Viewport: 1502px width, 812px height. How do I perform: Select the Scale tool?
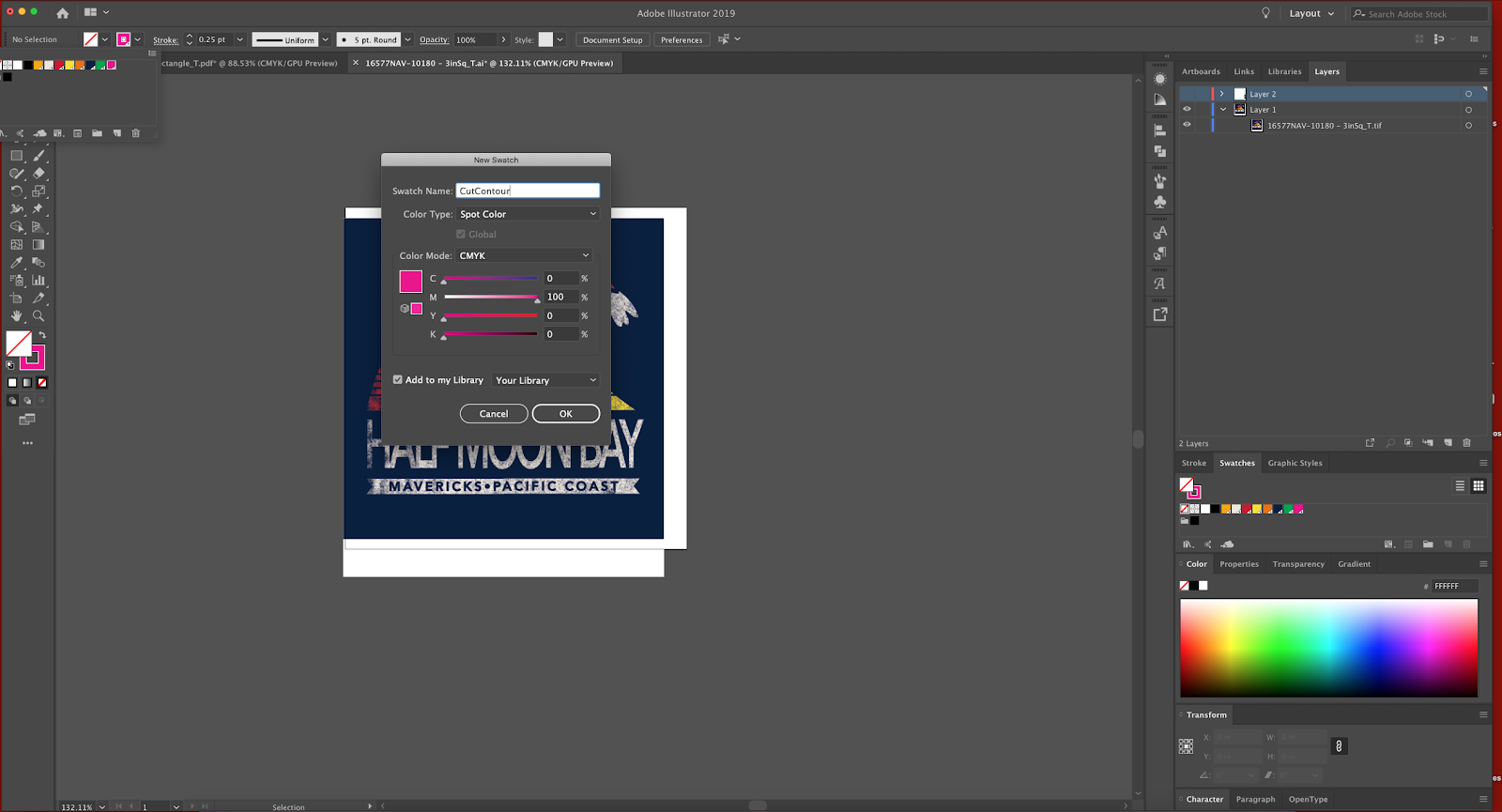coord(38,192)
